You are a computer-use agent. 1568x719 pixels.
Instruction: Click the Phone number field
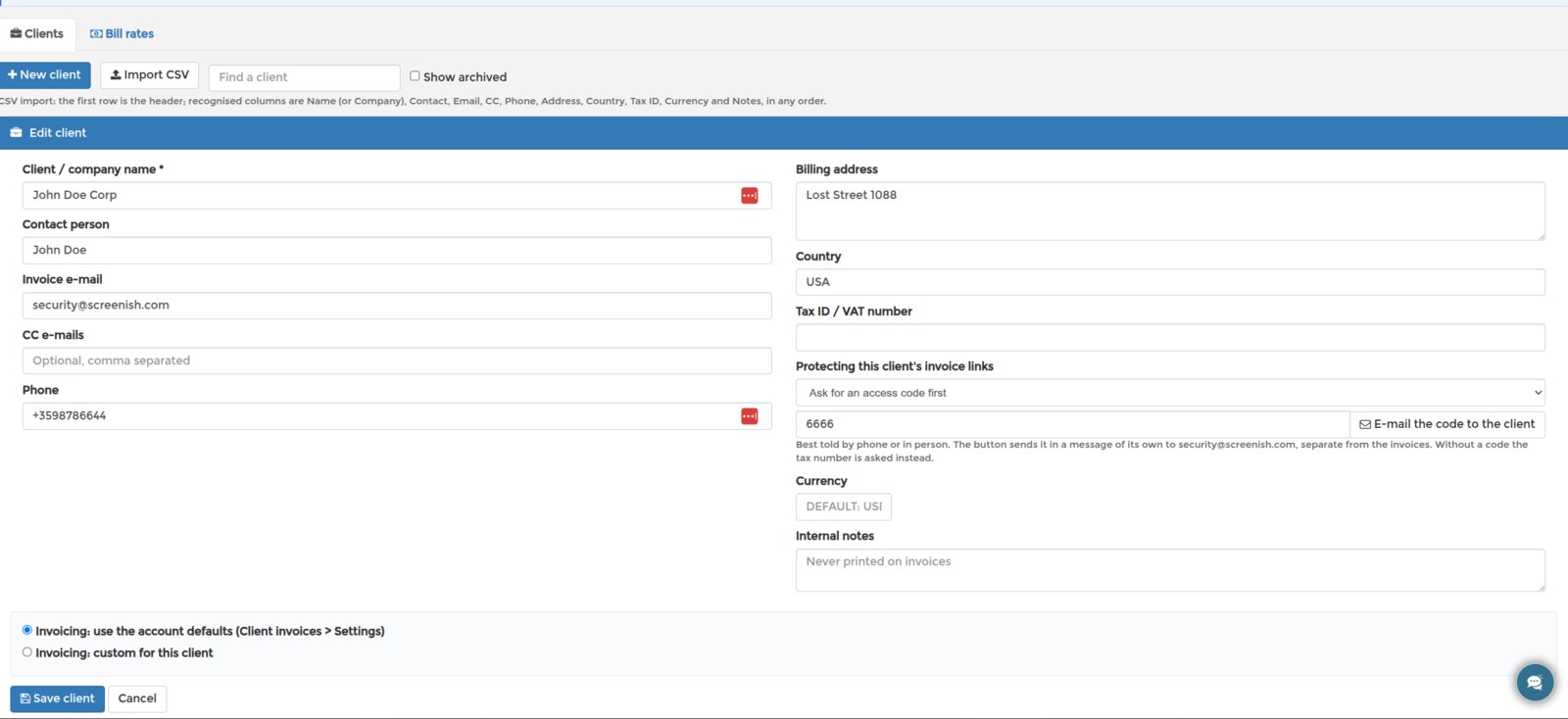[x=397, y=416]
